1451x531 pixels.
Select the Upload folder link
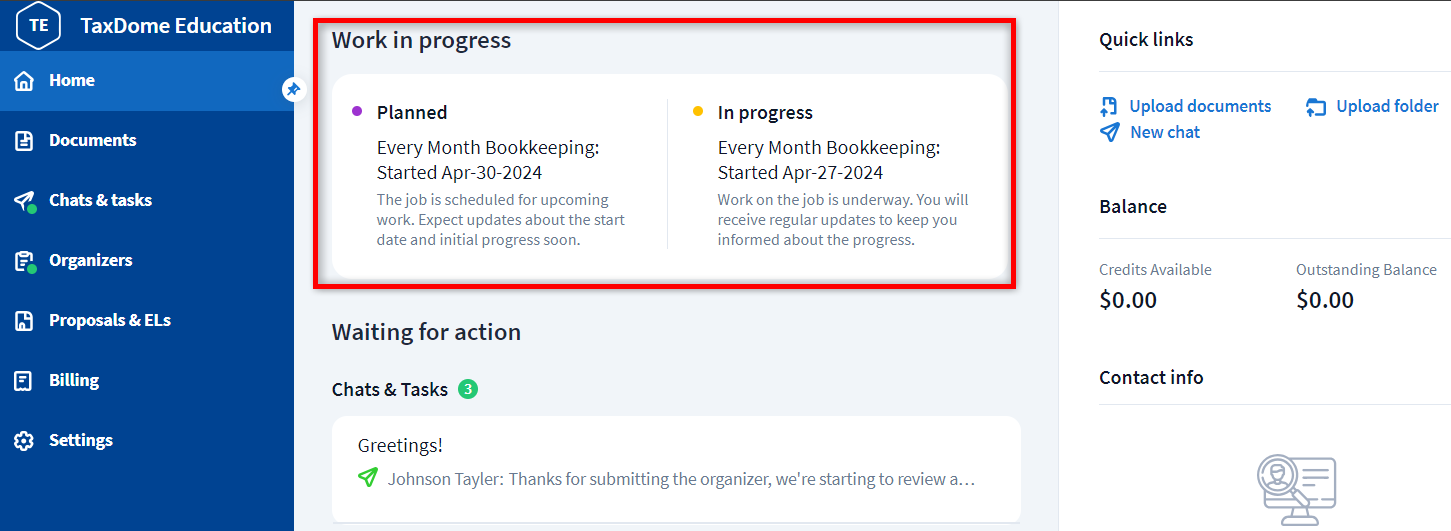point(1387,107)
